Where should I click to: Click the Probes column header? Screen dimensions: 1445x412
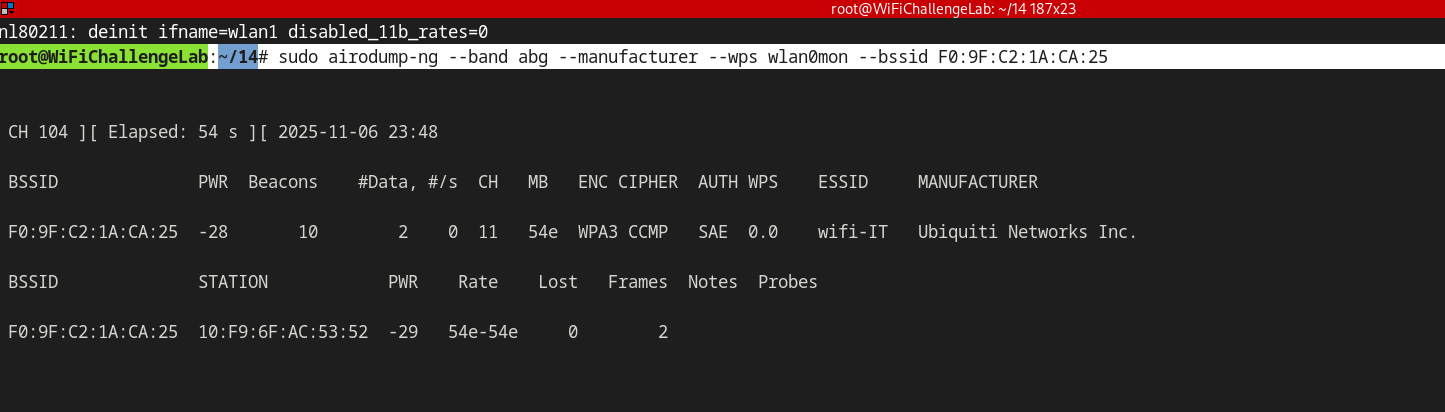coord(787,282)
